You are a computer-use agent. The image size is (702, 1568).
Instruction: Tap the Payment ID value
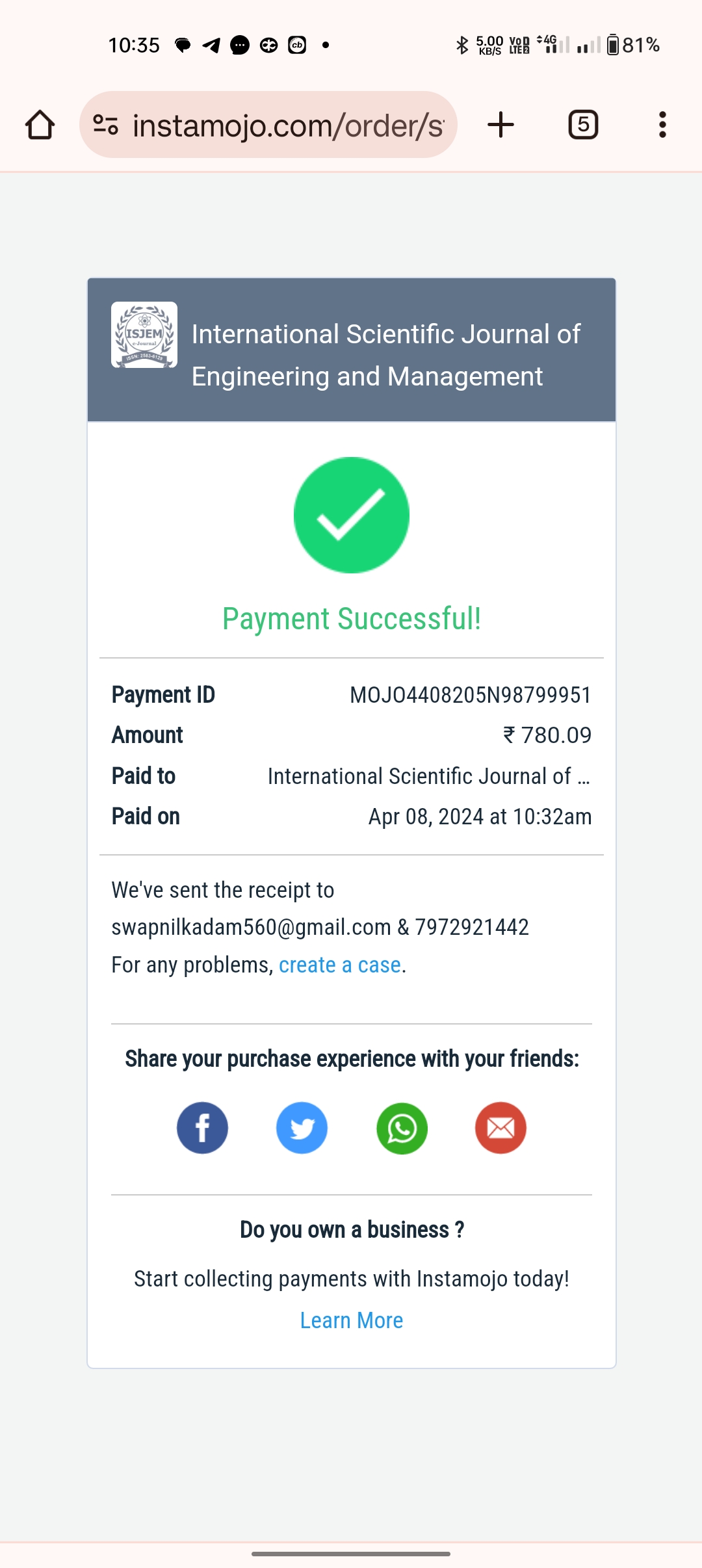(x=470, y=695)
